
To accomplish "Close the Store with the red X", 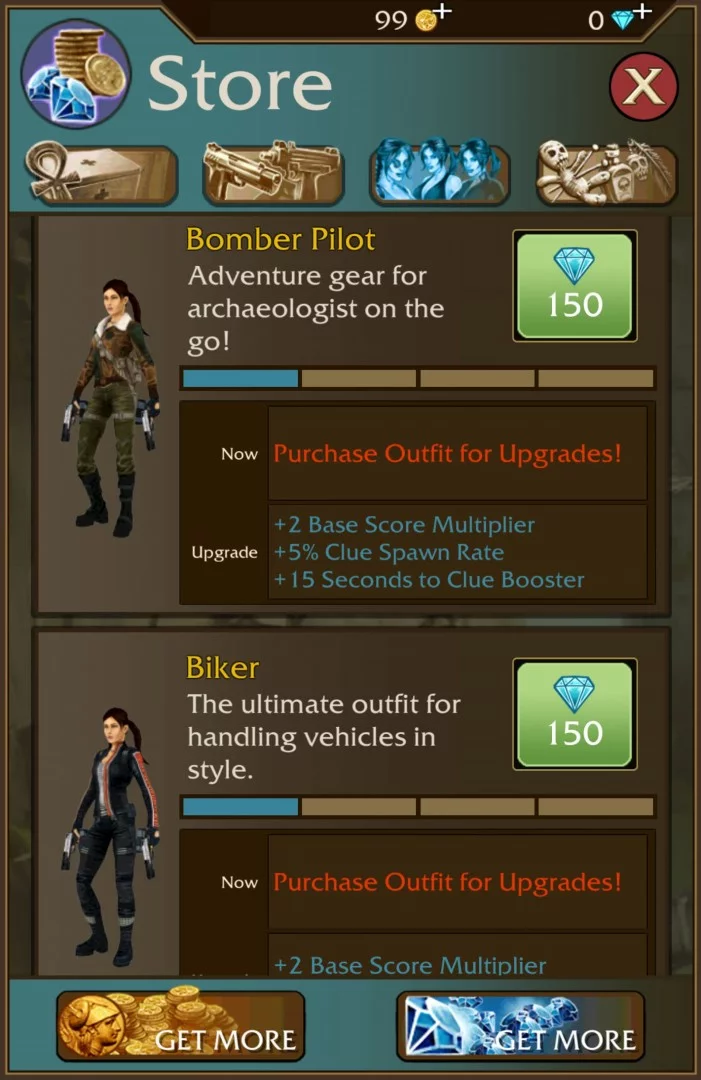I will 643,87.
